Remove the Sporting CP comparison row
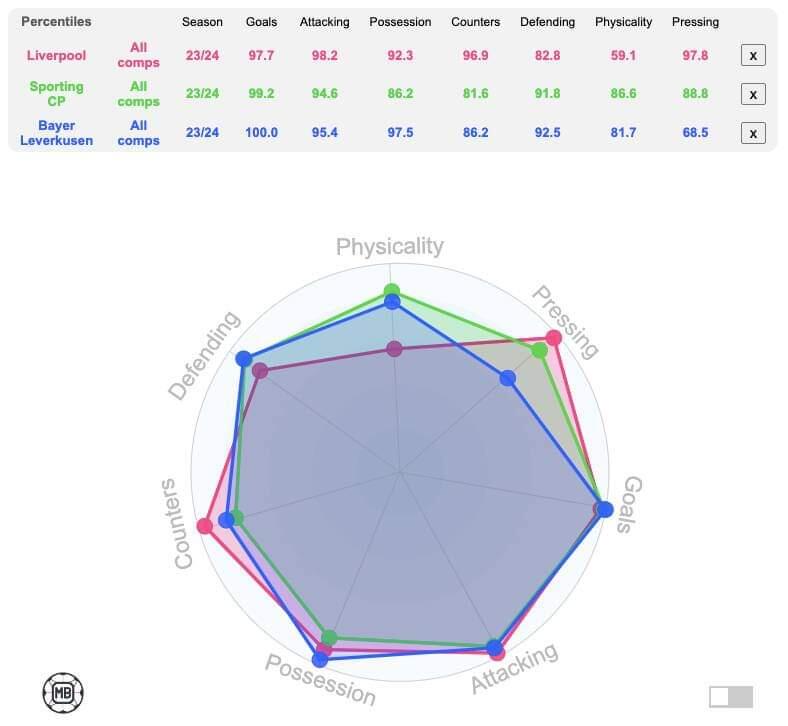This screenshot has width=788, height=726. (x=753, y=94)
